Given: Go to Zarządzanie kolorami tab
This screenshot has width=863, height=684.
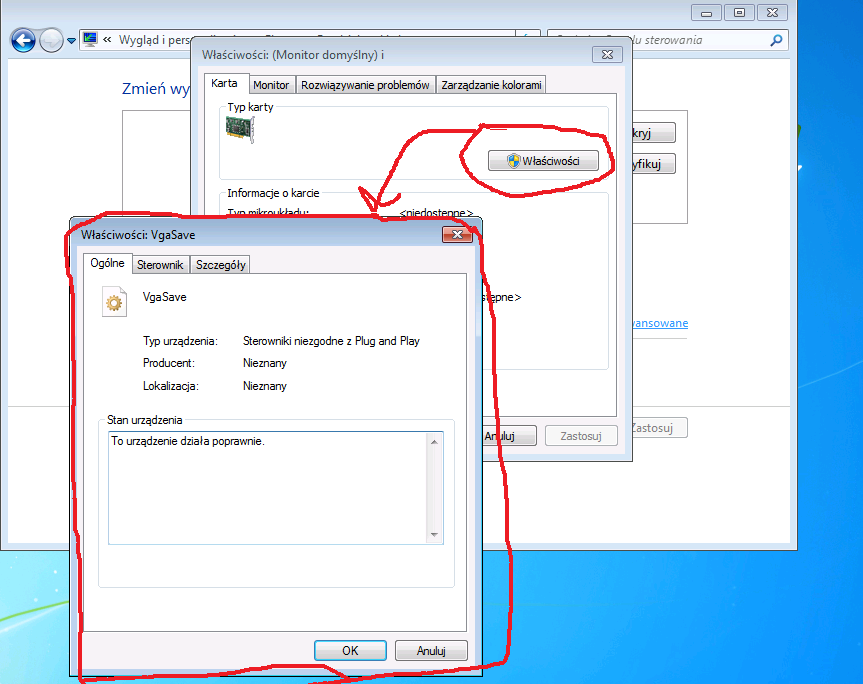Looking at the screenshot, I should [x=491, y=85].
